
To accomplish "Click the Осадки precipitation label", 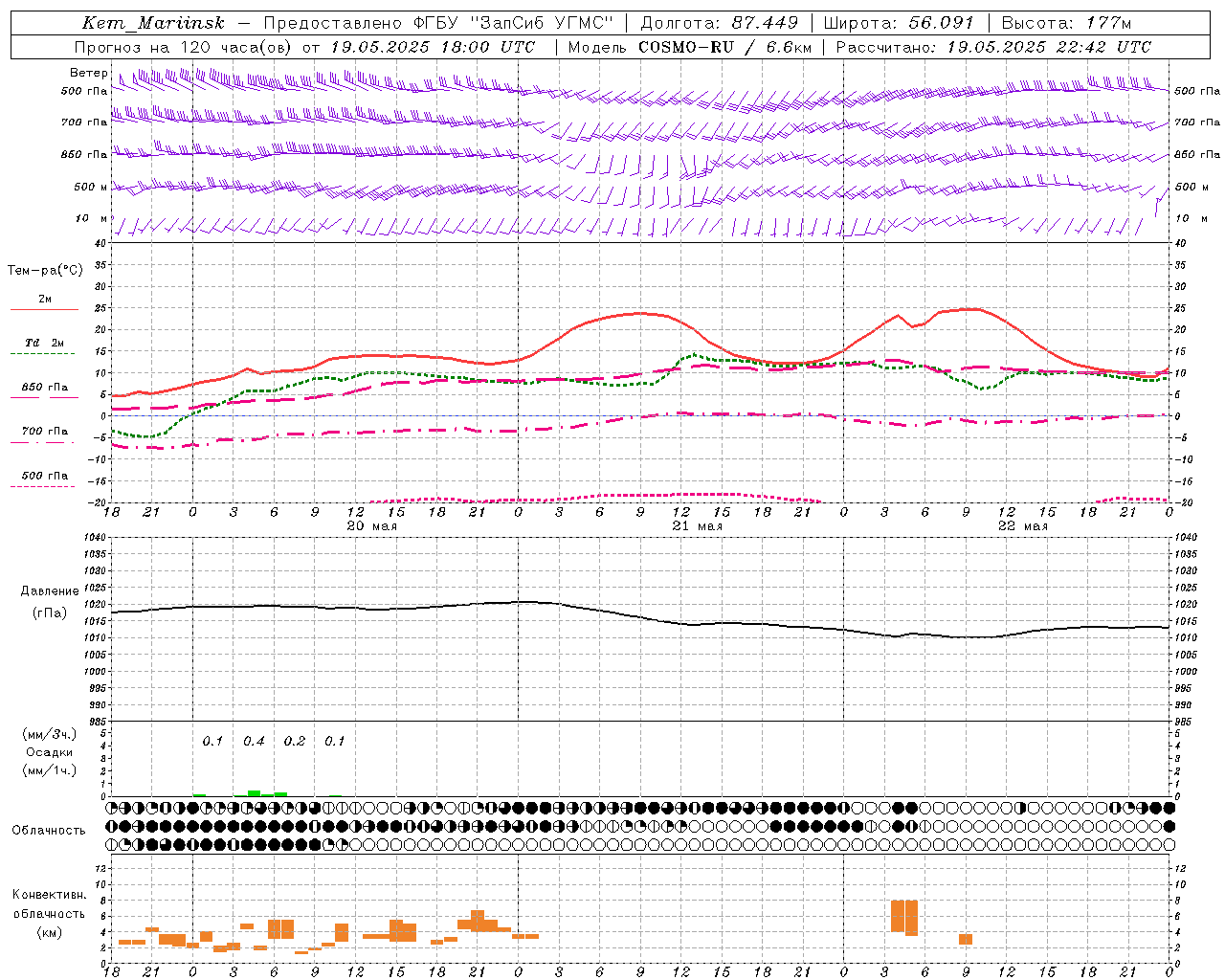I will 49,752.
